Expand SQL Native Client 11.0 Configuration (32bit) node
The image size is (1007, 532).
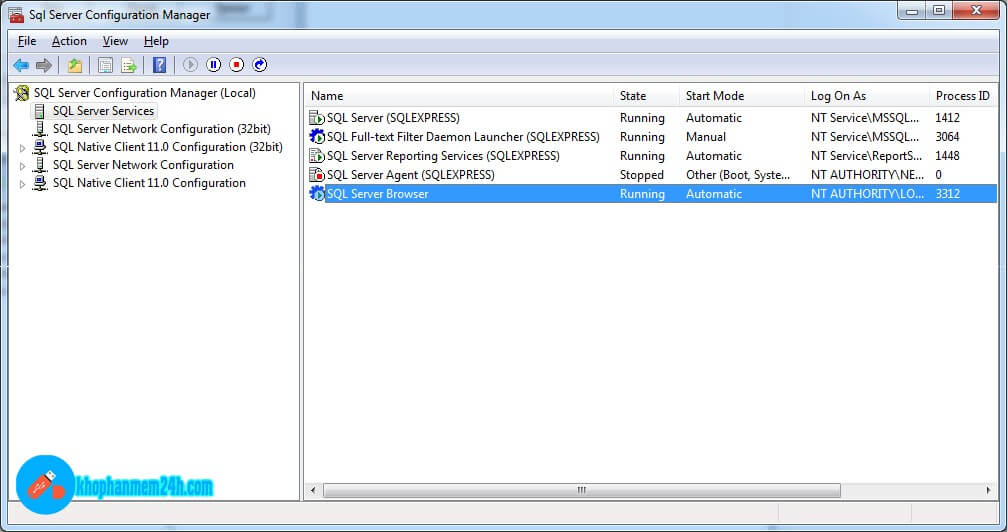click(23, 147)
